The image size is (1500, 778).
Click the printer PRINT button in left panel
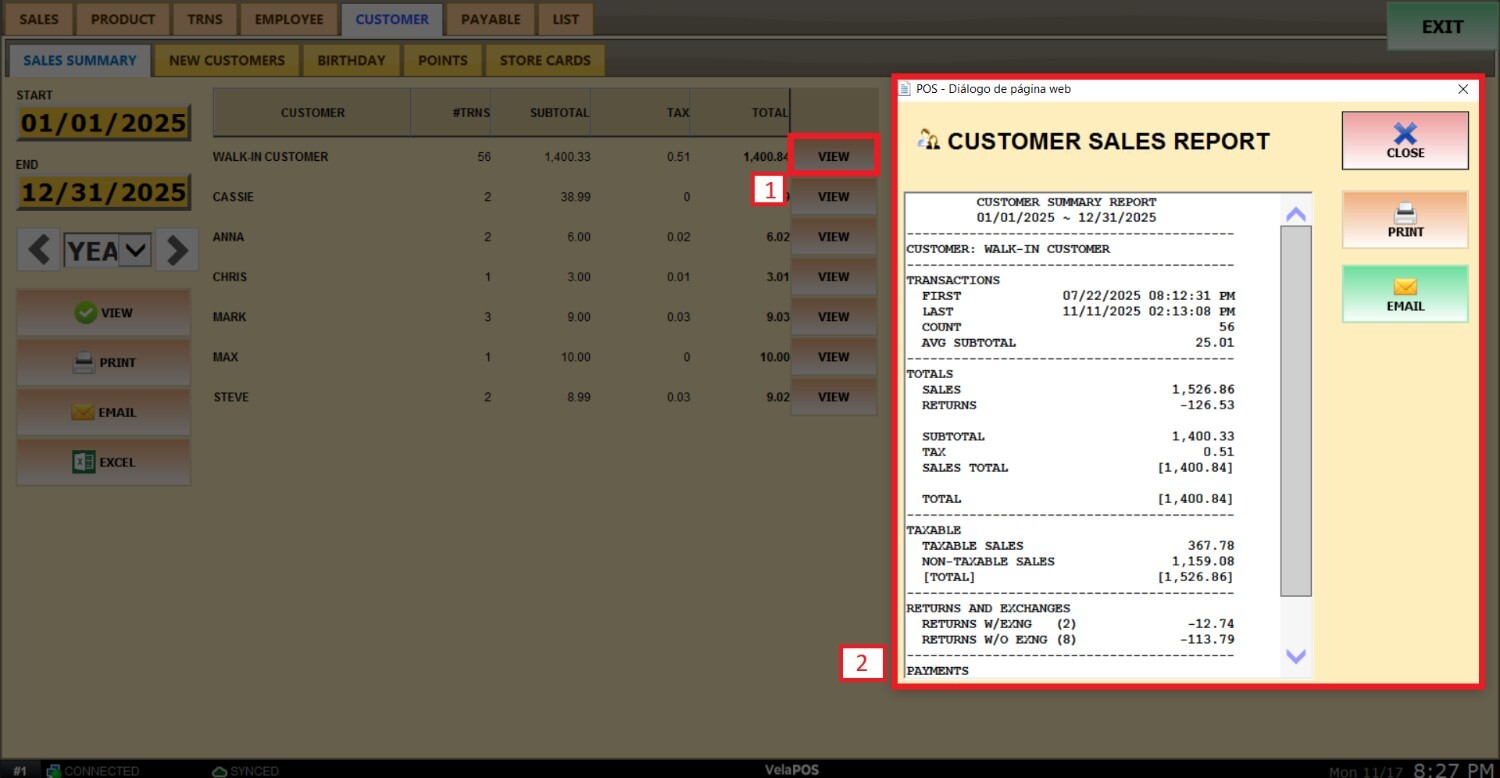(104, 363)
